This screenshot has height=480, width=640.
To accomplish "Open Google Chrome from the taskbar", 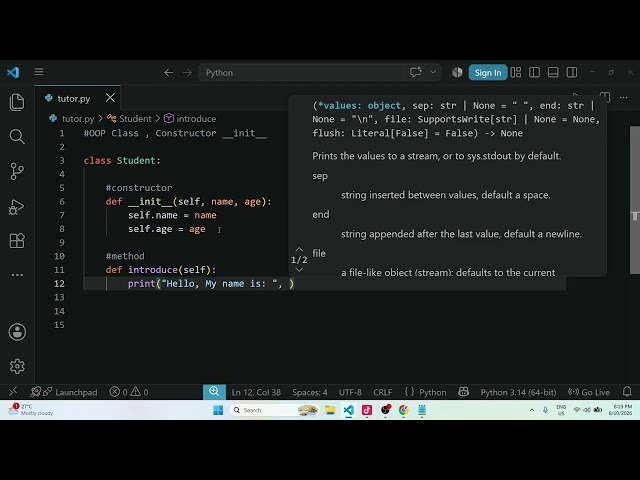I will [x=404, y=410].
